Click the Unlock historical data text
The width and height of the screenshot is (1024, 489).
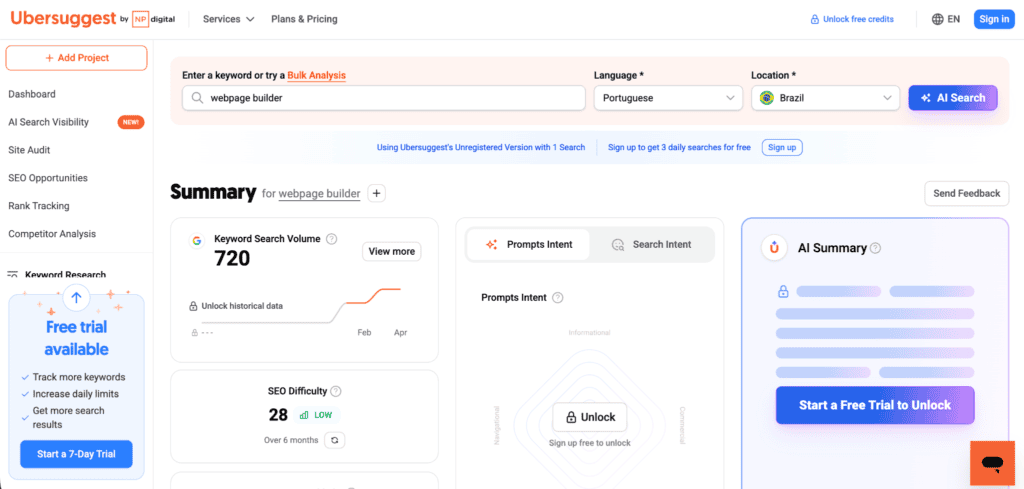click(x=242, y=306)
